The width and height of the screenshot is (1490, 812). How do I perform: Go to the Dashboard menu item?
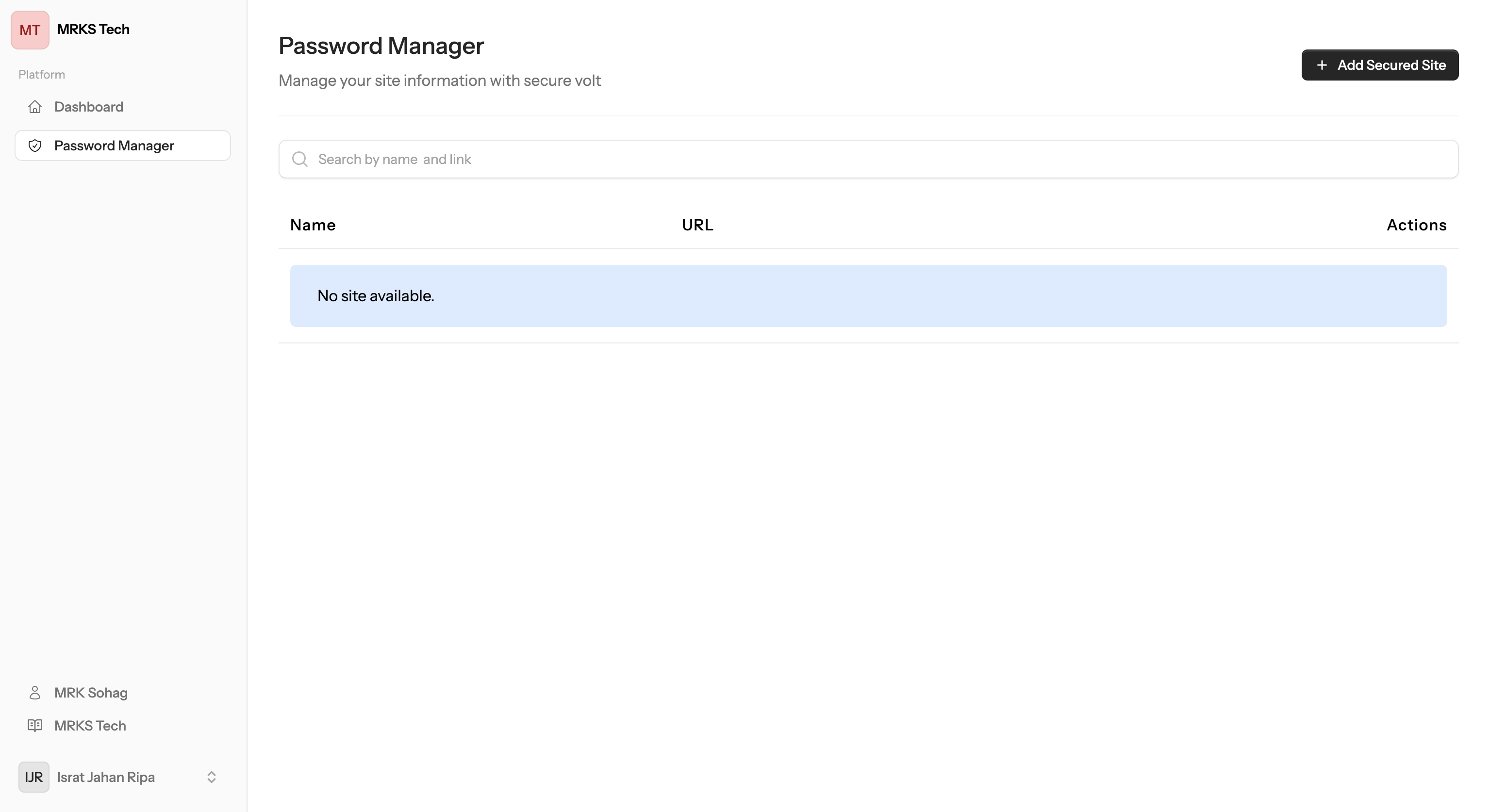pos(88,107)
